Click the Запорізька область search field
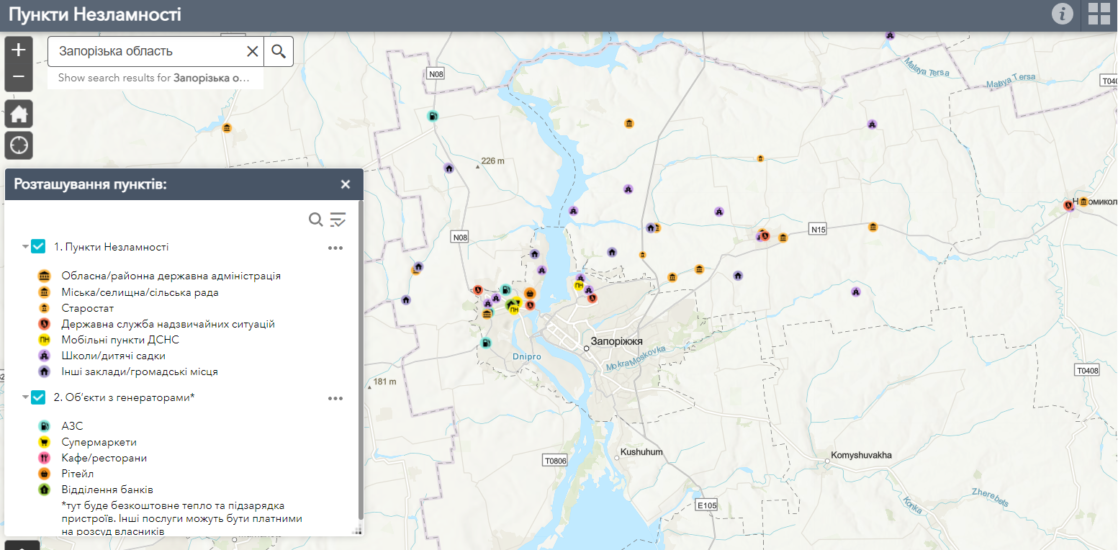Viewport: 1118px width, 550px height. pyautogui.click(x=145, y=51)
